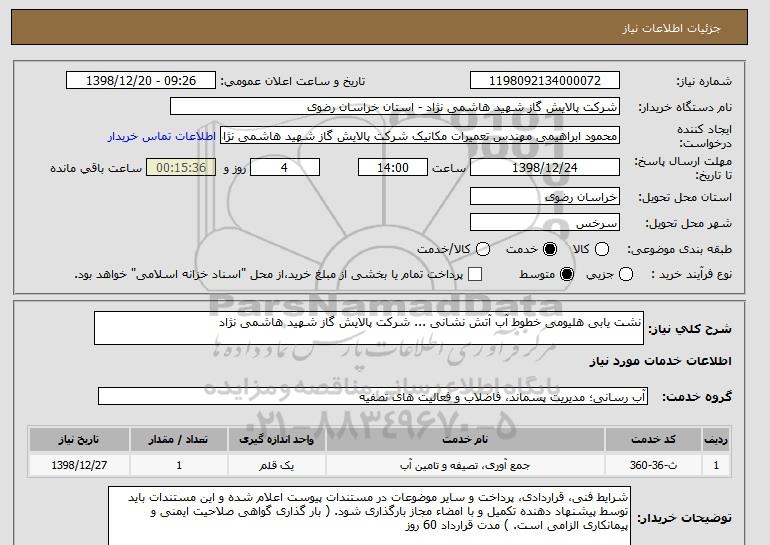Click the request creator field محمود ابراهیمی
The image size is (770, 545).
point(420,136)
